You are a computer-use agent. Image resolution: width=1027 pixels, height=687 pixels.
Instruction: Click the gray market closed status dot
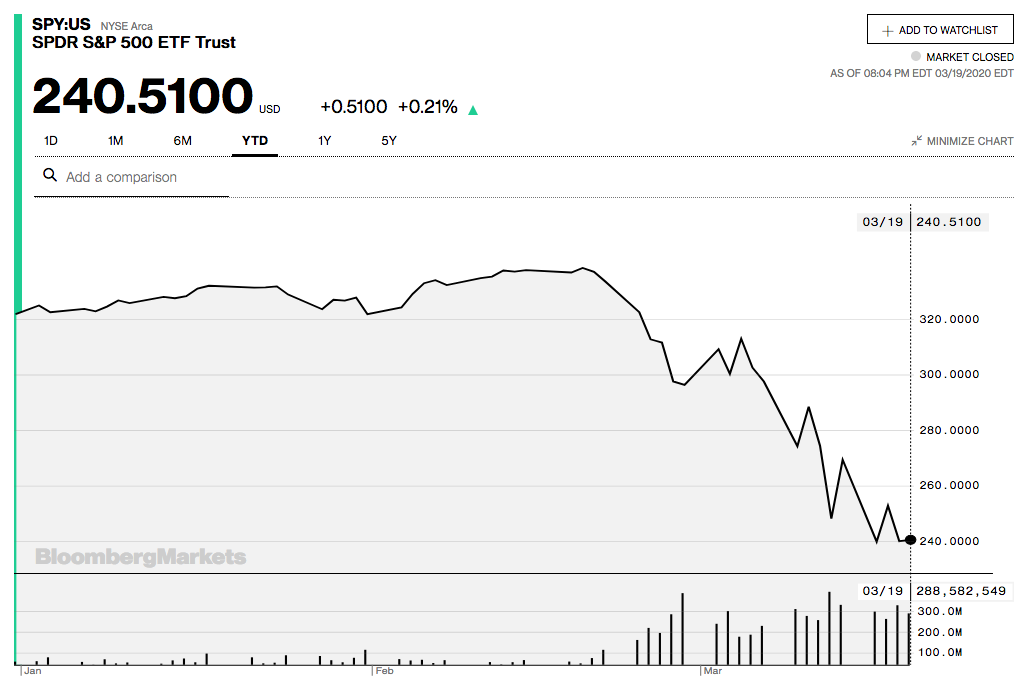point(916,57)
